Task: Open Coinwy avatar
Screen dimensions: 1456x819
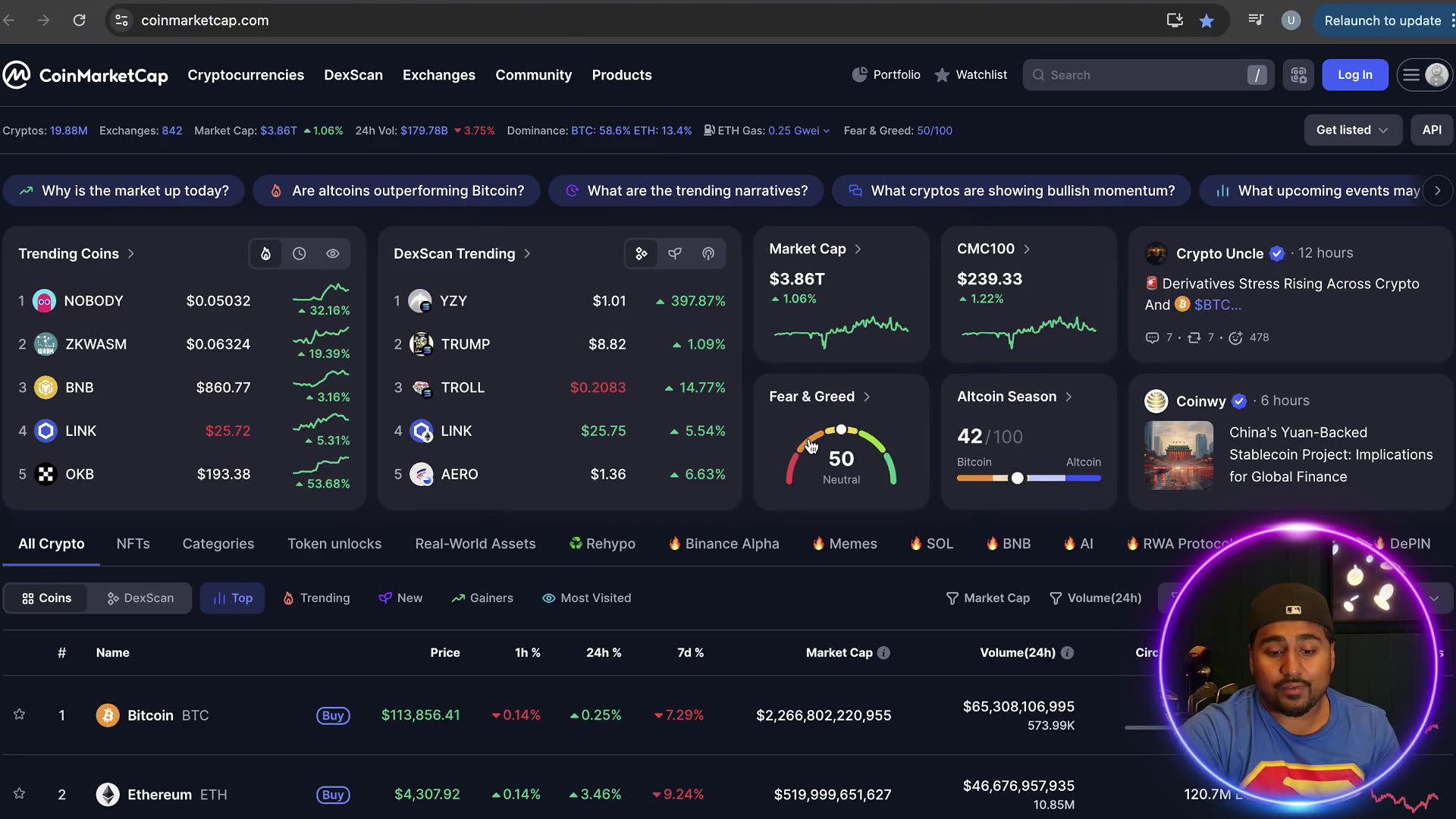Action: click(1156, 400)
